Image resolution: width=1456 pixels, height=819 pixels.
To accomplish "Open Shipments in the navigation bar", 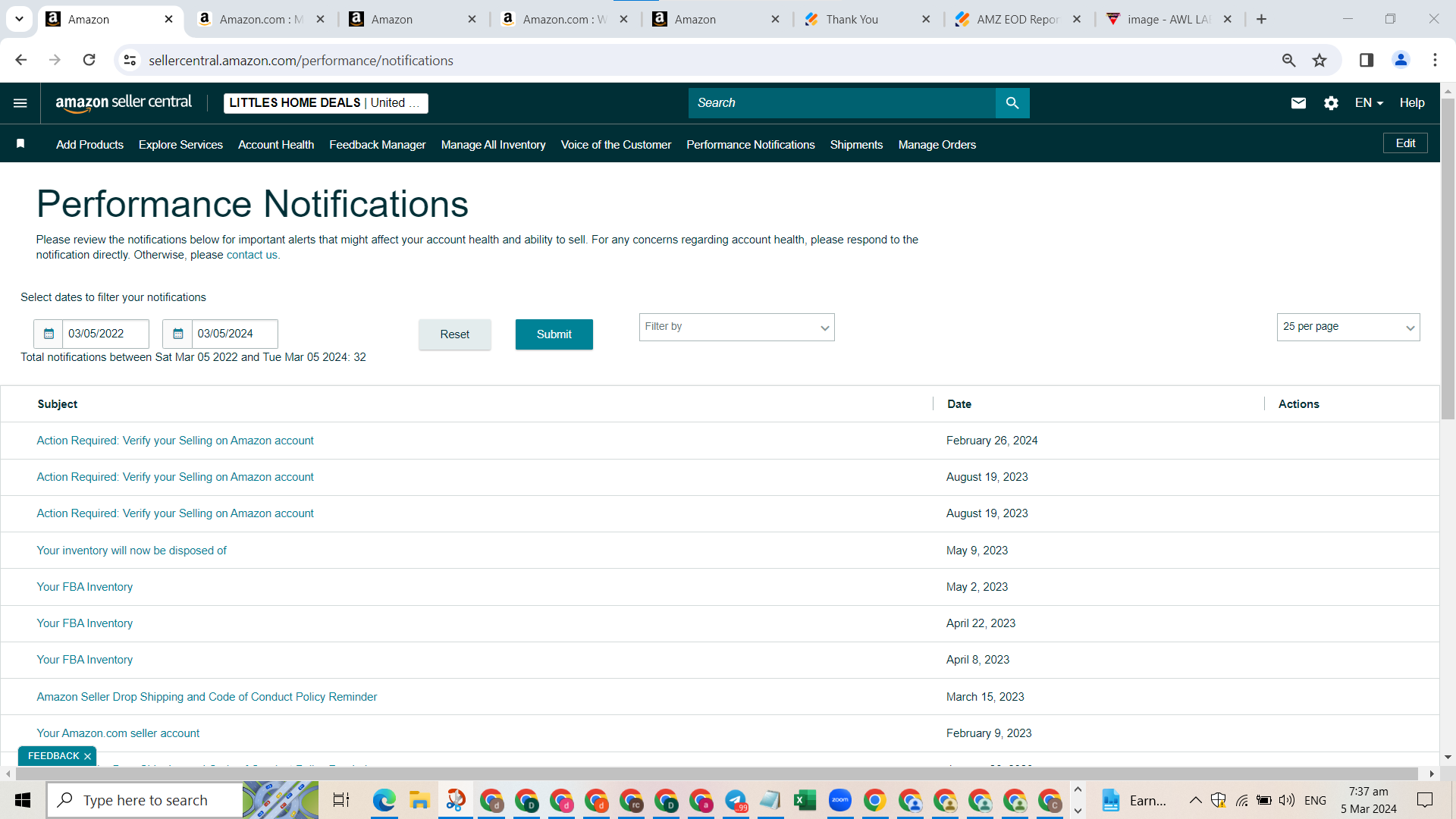I will click(x=856, y=145).
